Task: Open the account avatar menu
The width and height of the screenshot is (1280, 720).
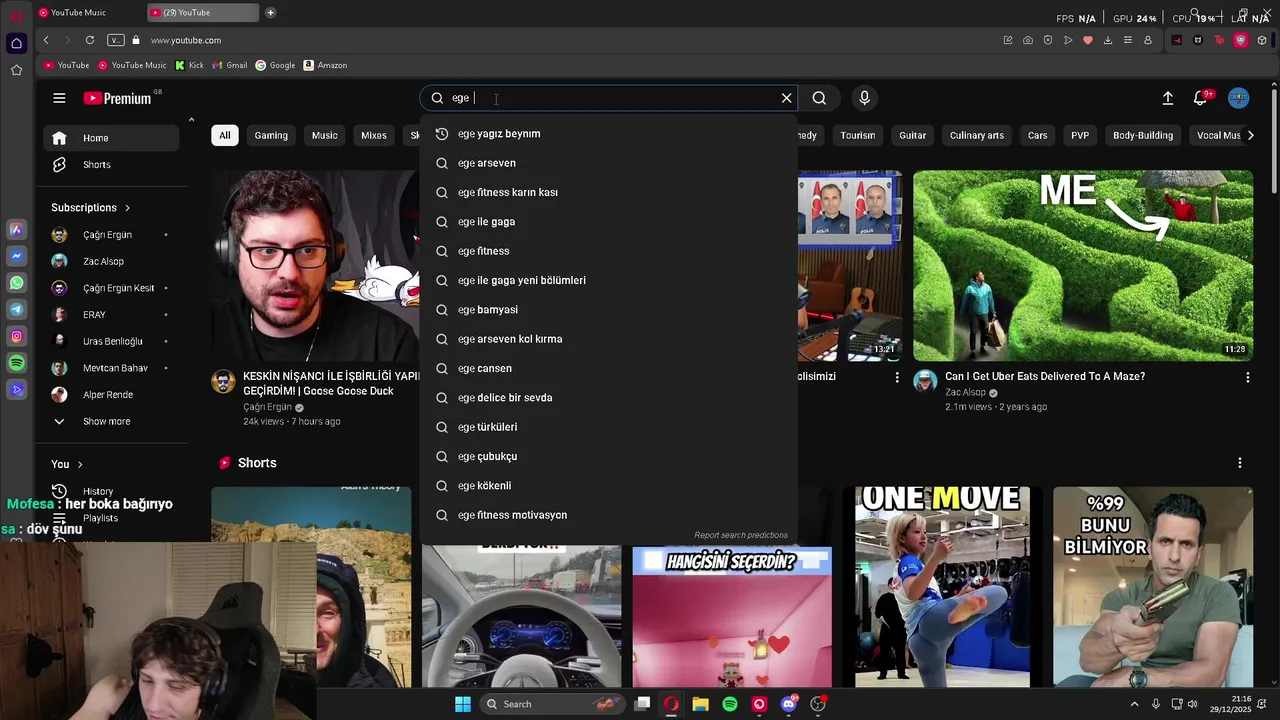Action: [1239, 98]
